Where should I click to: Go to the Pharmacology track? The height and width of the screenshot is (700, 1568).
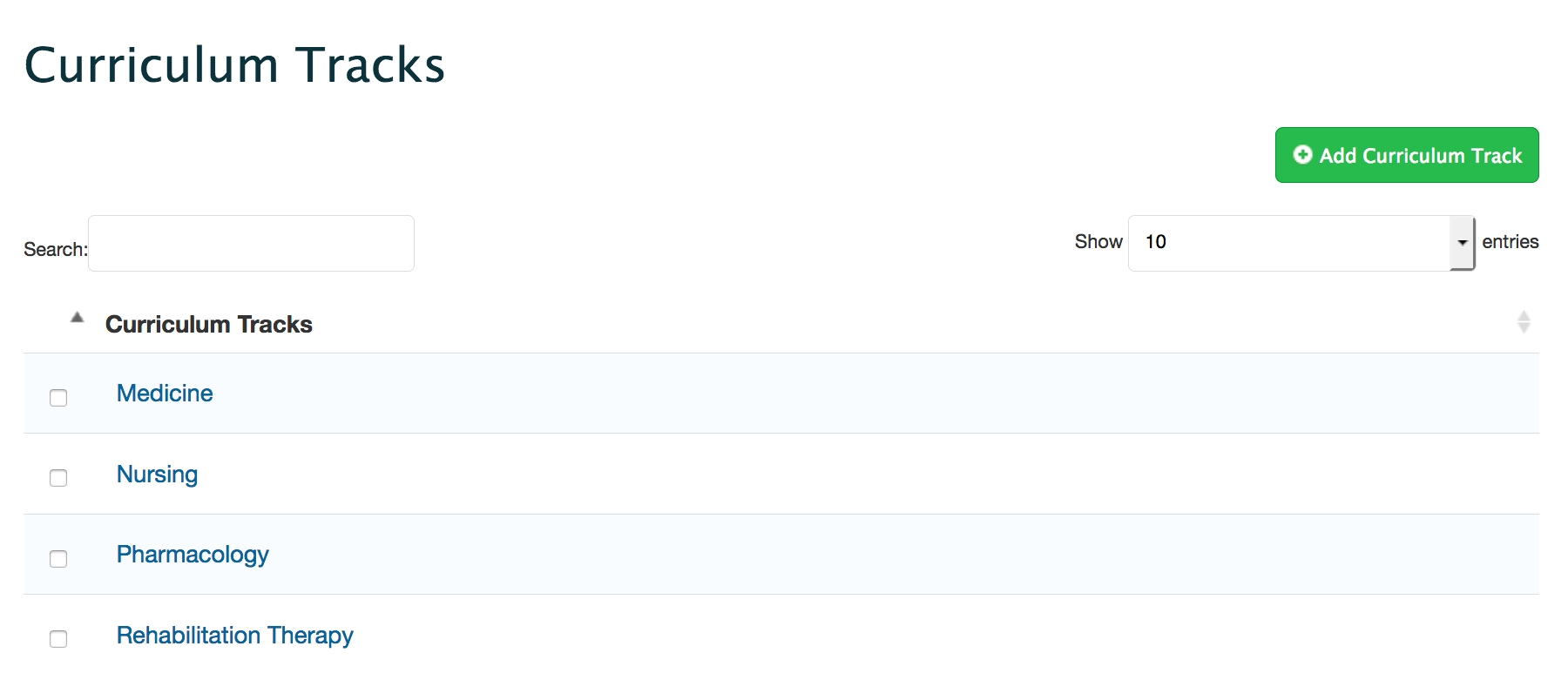193,555
